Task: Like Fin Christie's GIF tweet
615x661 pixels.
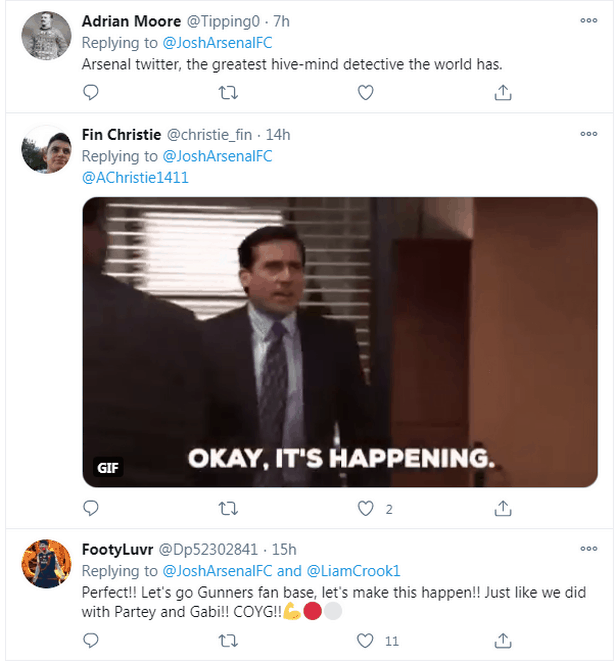Action: 365,508
